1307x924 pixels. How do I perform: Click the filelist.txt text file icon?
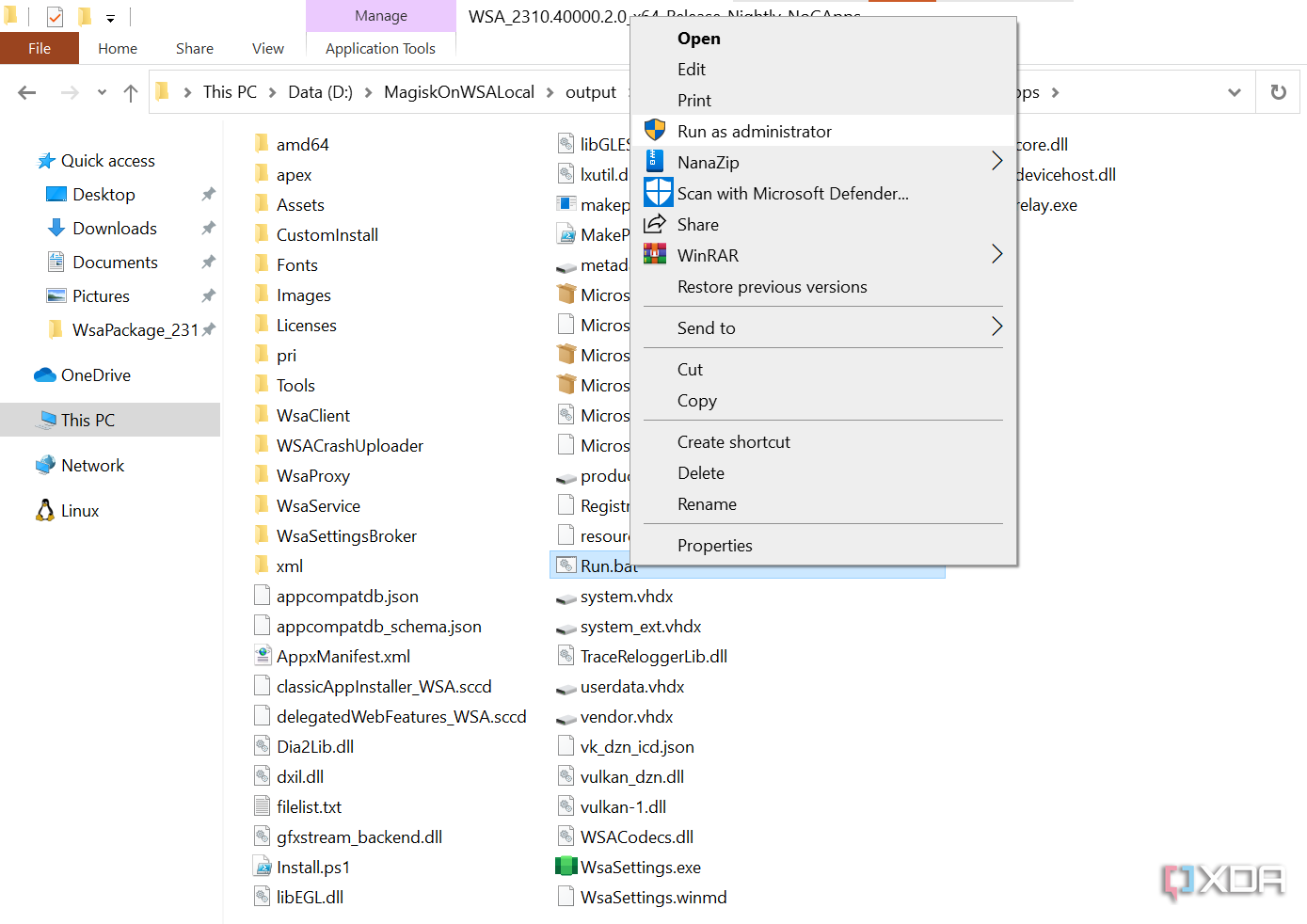pos(263,806)
